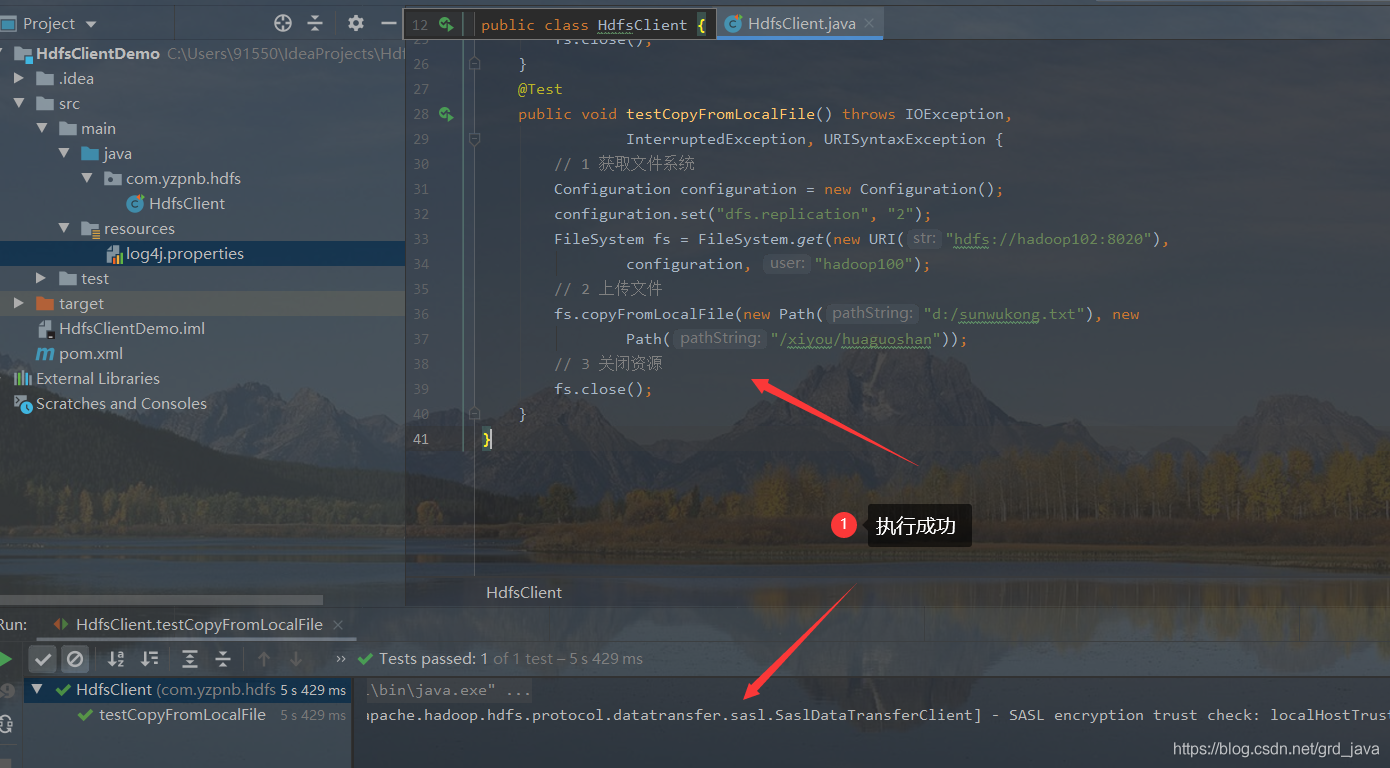Select External Libraries node
This screenshot has height=768, width=1390.
(x=98, y=378)
